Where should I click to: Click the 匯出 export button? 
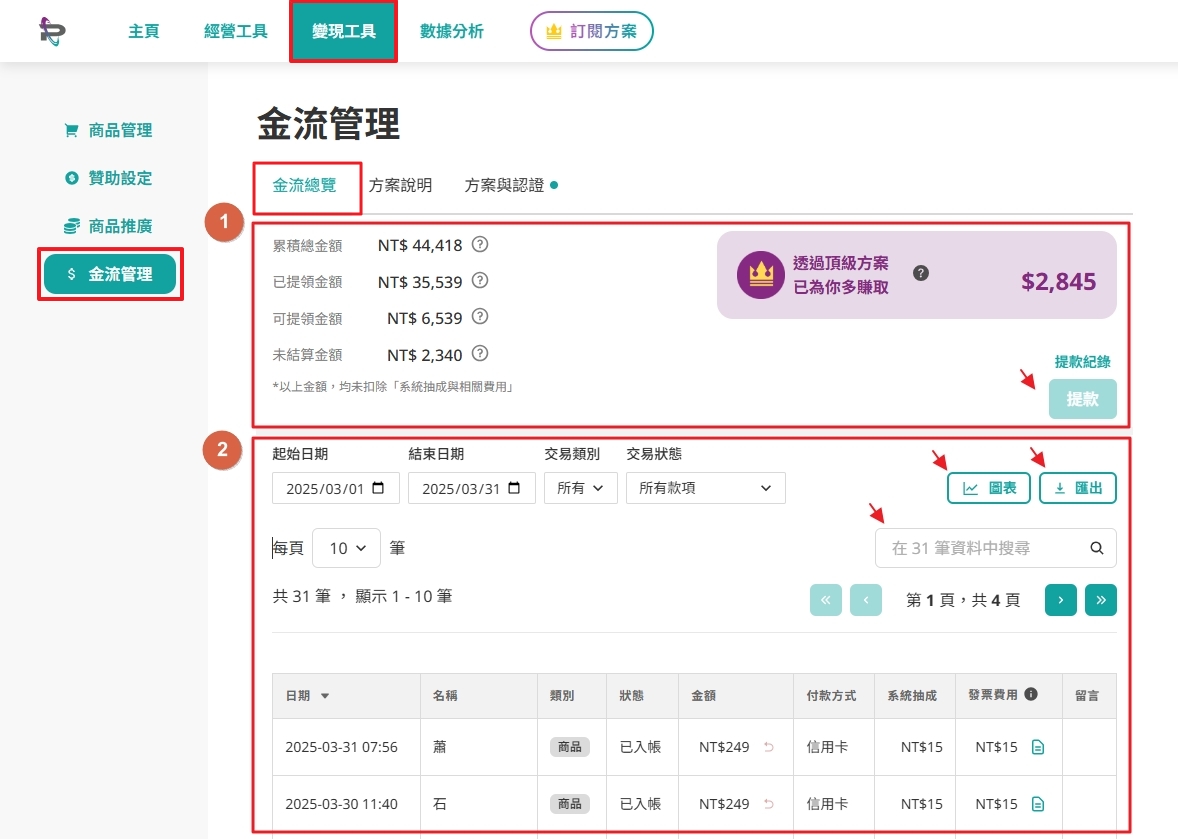click(x=1077, y=488)
